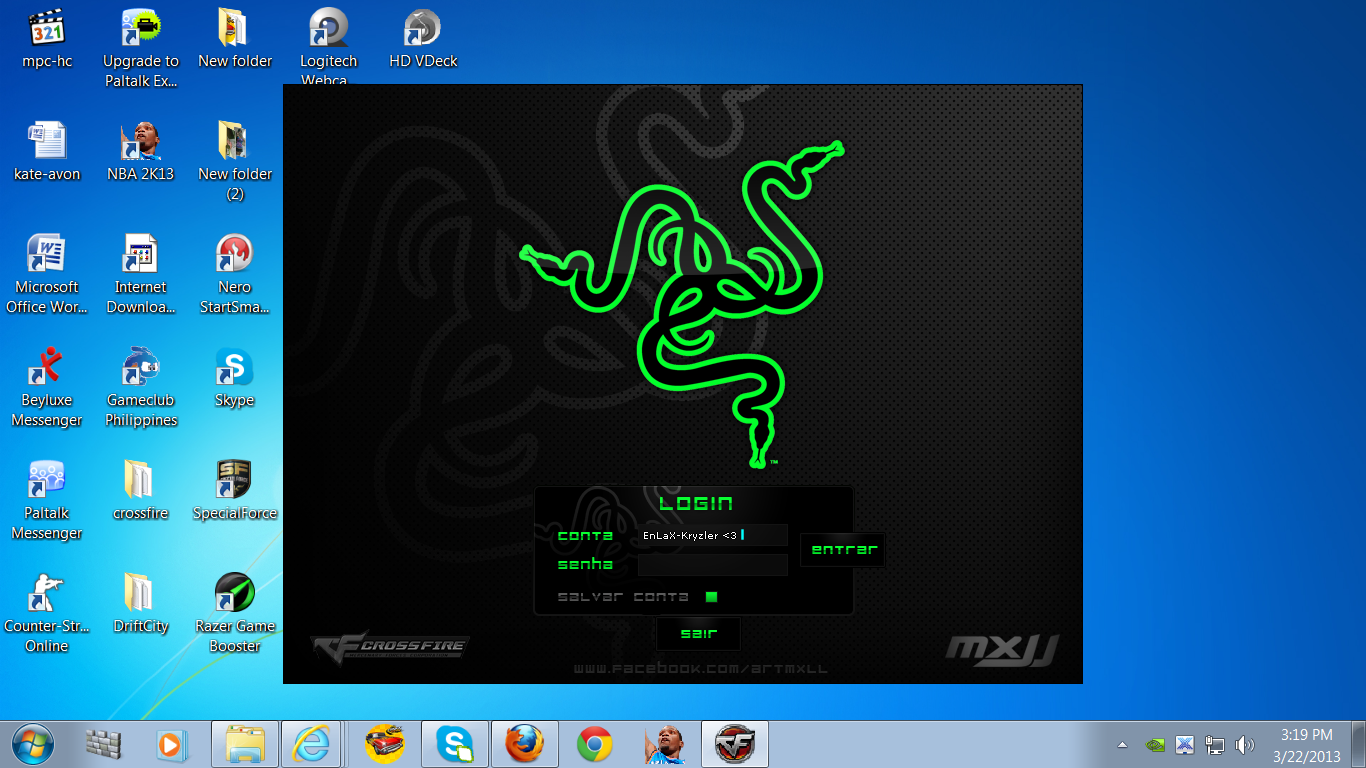
Task: Click the entrar login button
Action: click(844, 550)
